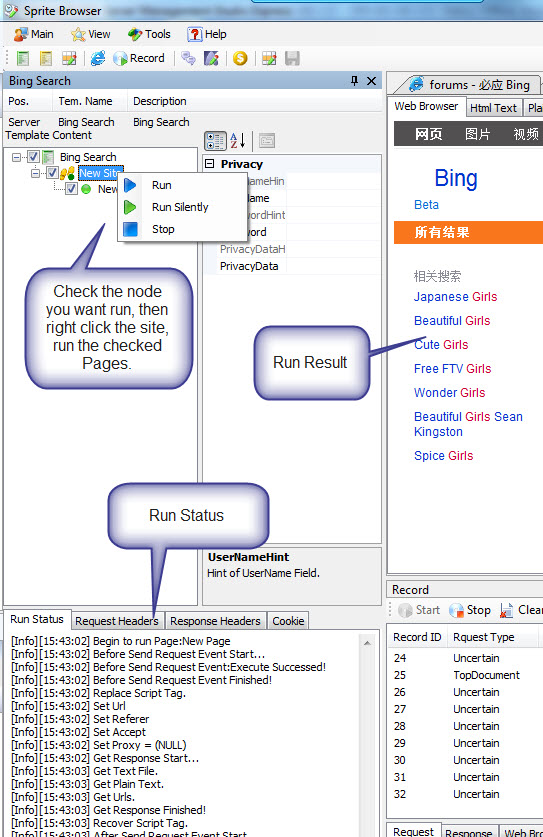This screenshot has height=837, width=543.
Task: Click the people icon of New Site node
Action: (x=67, y=173)
